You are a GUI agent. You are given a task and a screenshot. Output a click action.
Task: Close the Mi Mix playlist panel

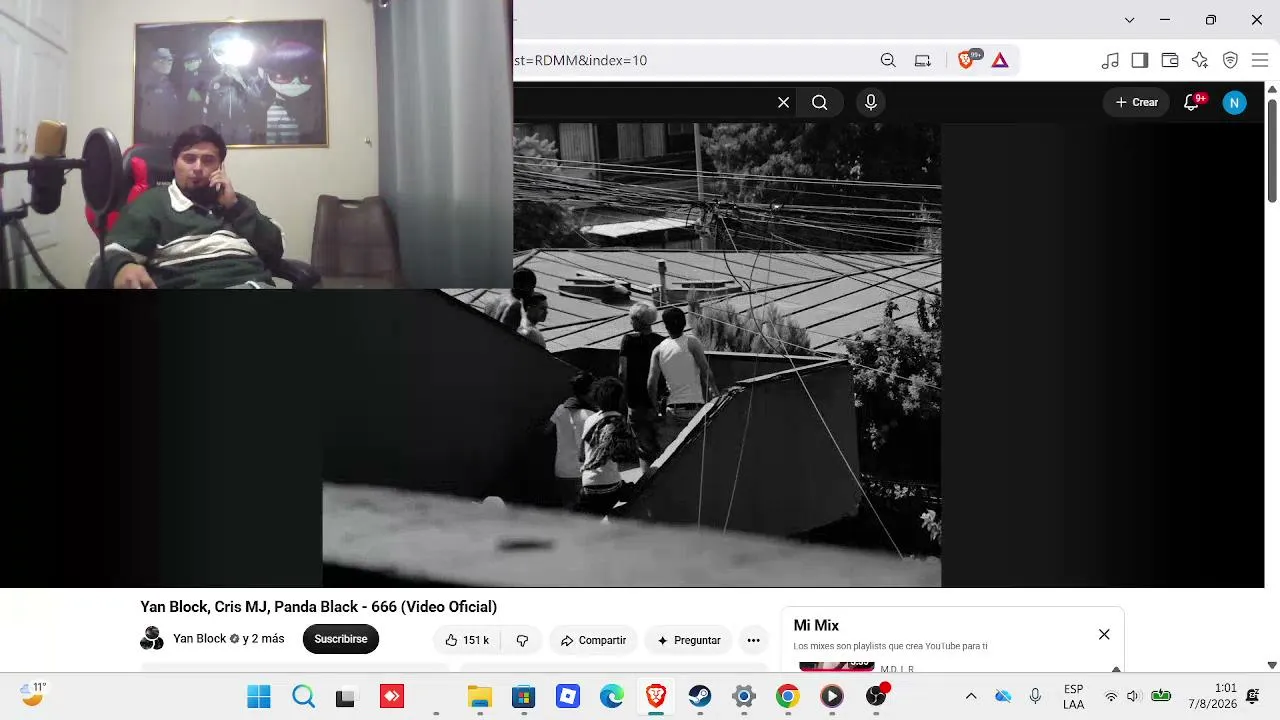pos(1104,634)
